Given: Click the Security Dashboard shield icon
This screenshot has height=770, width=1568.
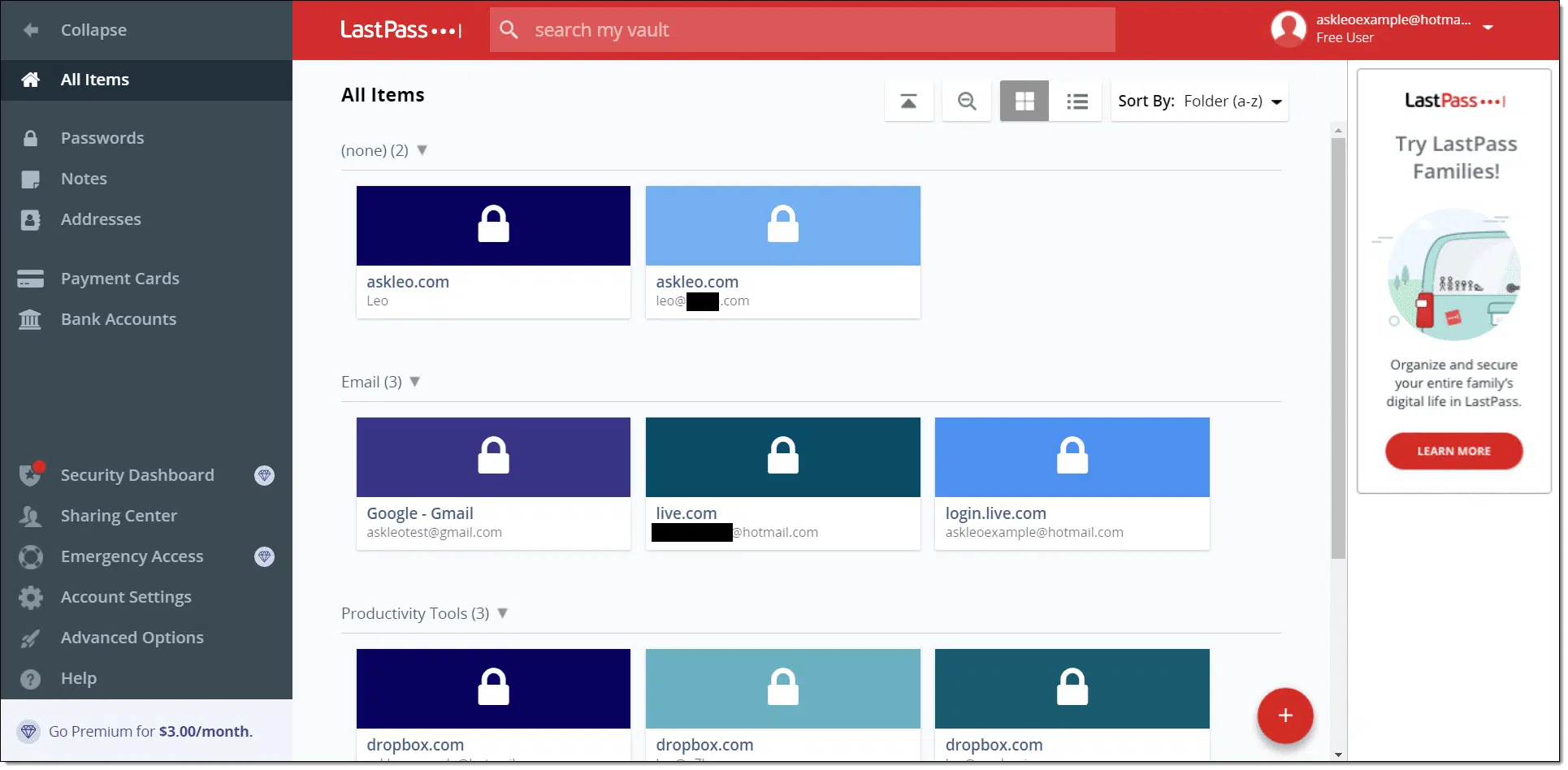Looking at the screenshot, I should pyautogui.click(x=31, y=474).
